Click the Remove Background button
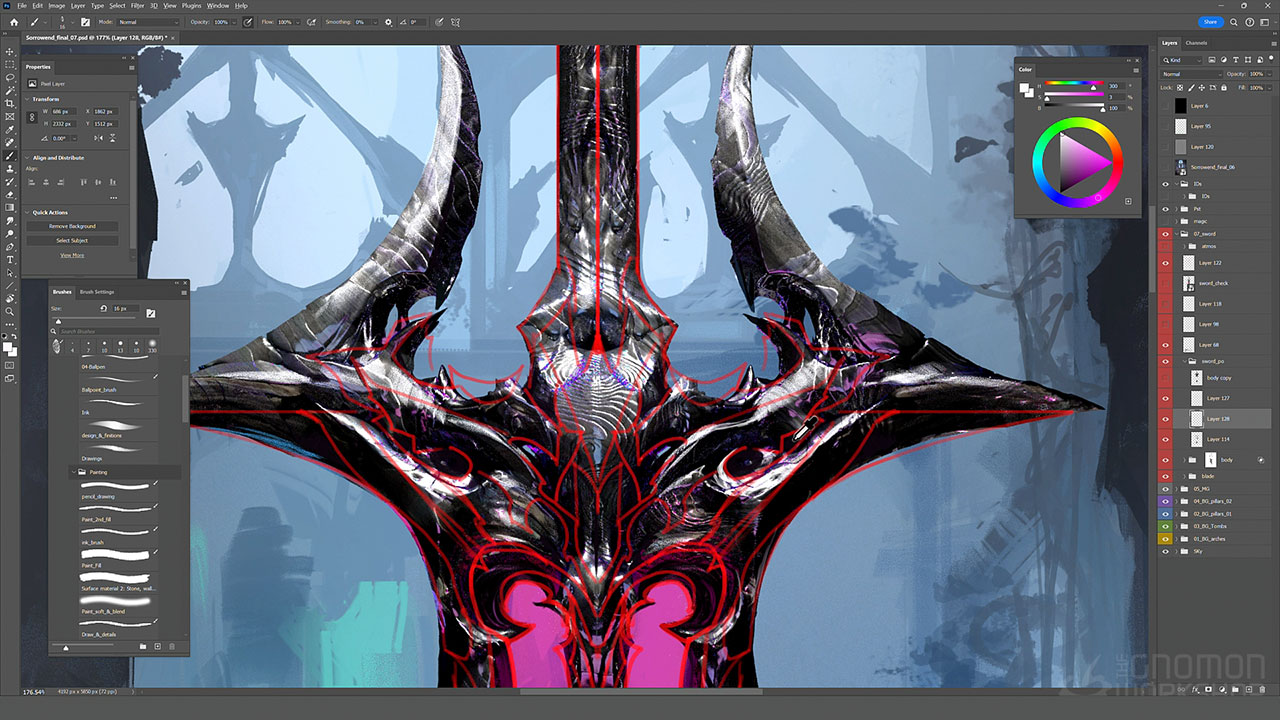 (x=72, y=227)
